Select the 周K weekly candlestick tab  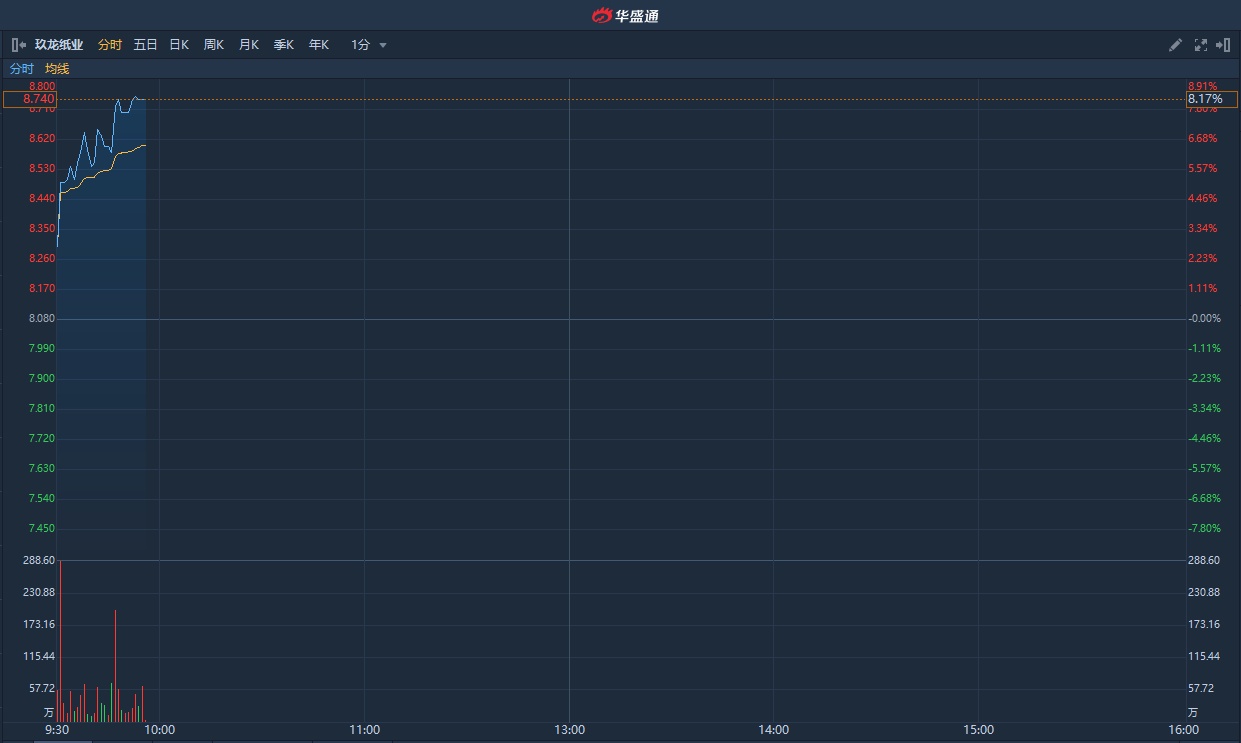coord(214,45)
